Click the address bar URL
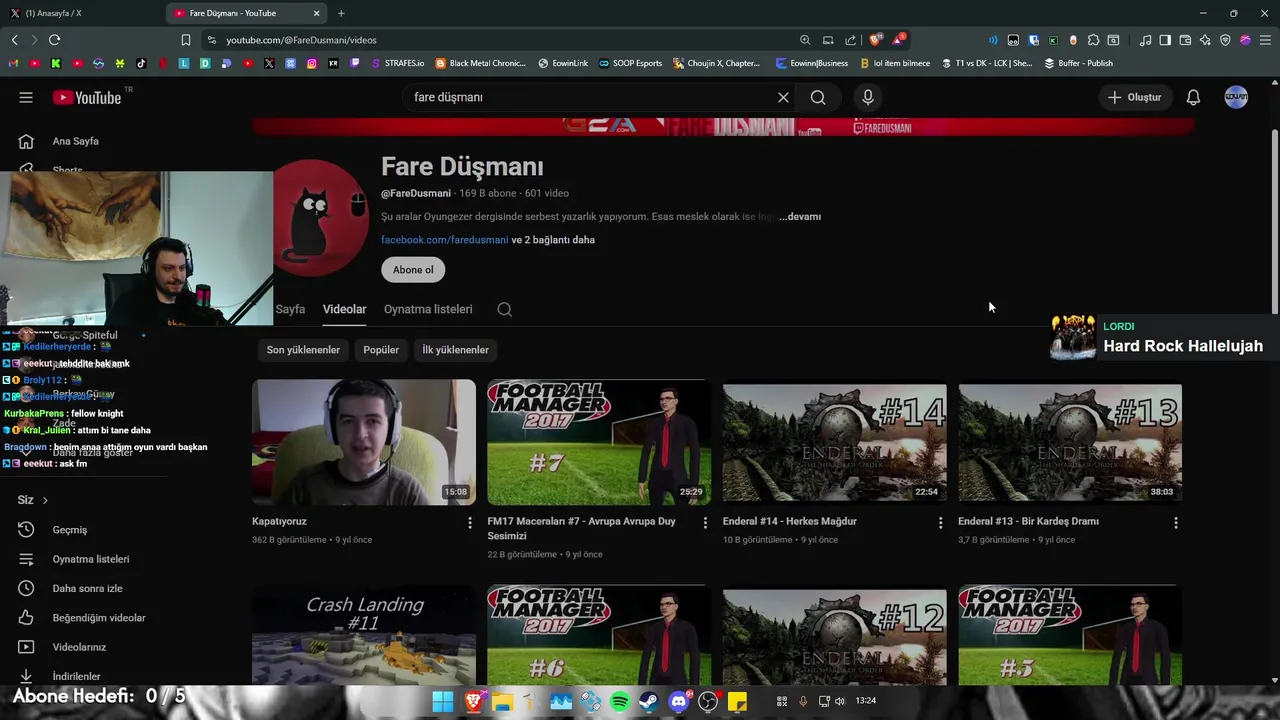This screenshot has height=720, width=1280. pyautogui.click(x=301, y=40)
